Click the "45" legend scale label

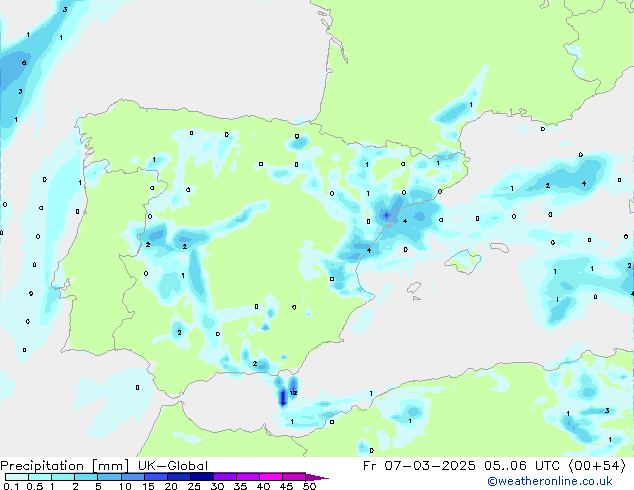[286, 486]
